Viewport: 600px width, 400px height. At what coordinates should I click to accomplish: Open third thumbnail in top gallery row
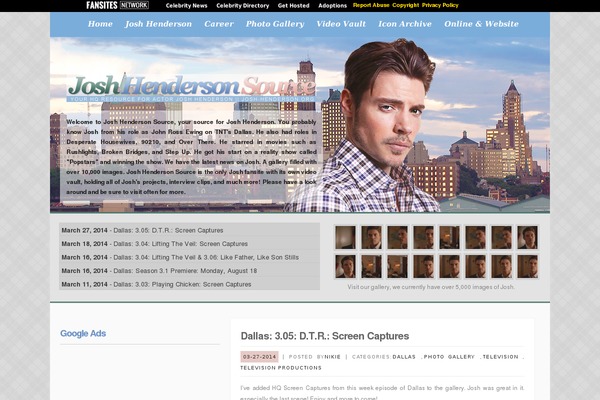[x=398, y=237]
